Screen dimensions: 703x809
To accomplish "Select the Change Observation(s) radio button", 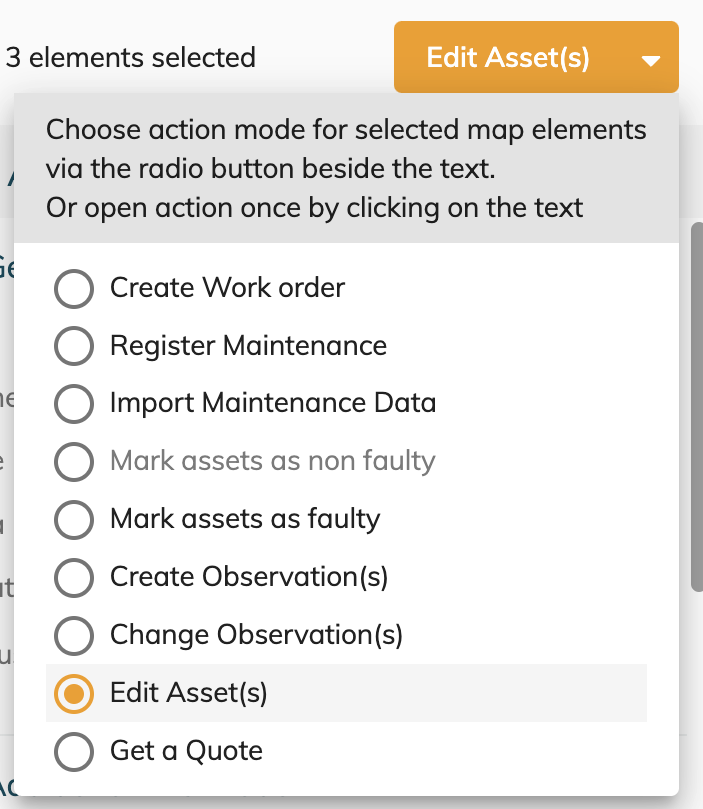I will 74,635.
